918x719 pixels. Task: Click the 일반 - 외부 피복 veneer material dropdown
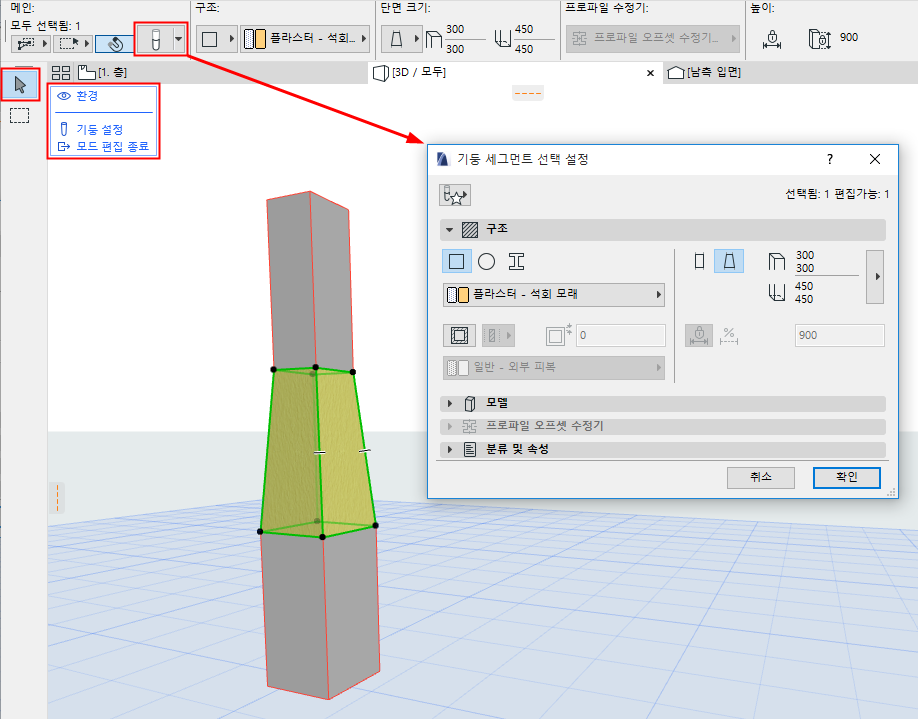coord(554,368)
